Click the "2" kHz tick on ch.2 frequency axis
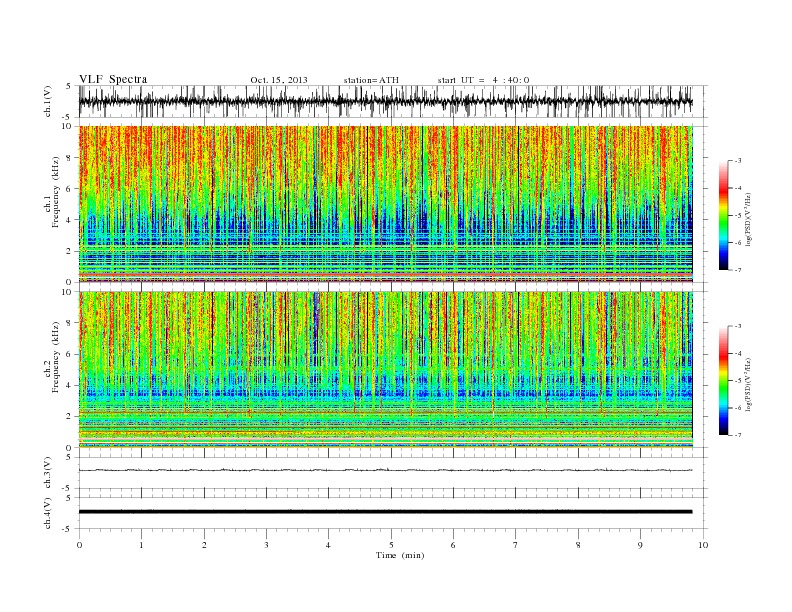Screen dimensions: 792x612 [x=69, y=417]
